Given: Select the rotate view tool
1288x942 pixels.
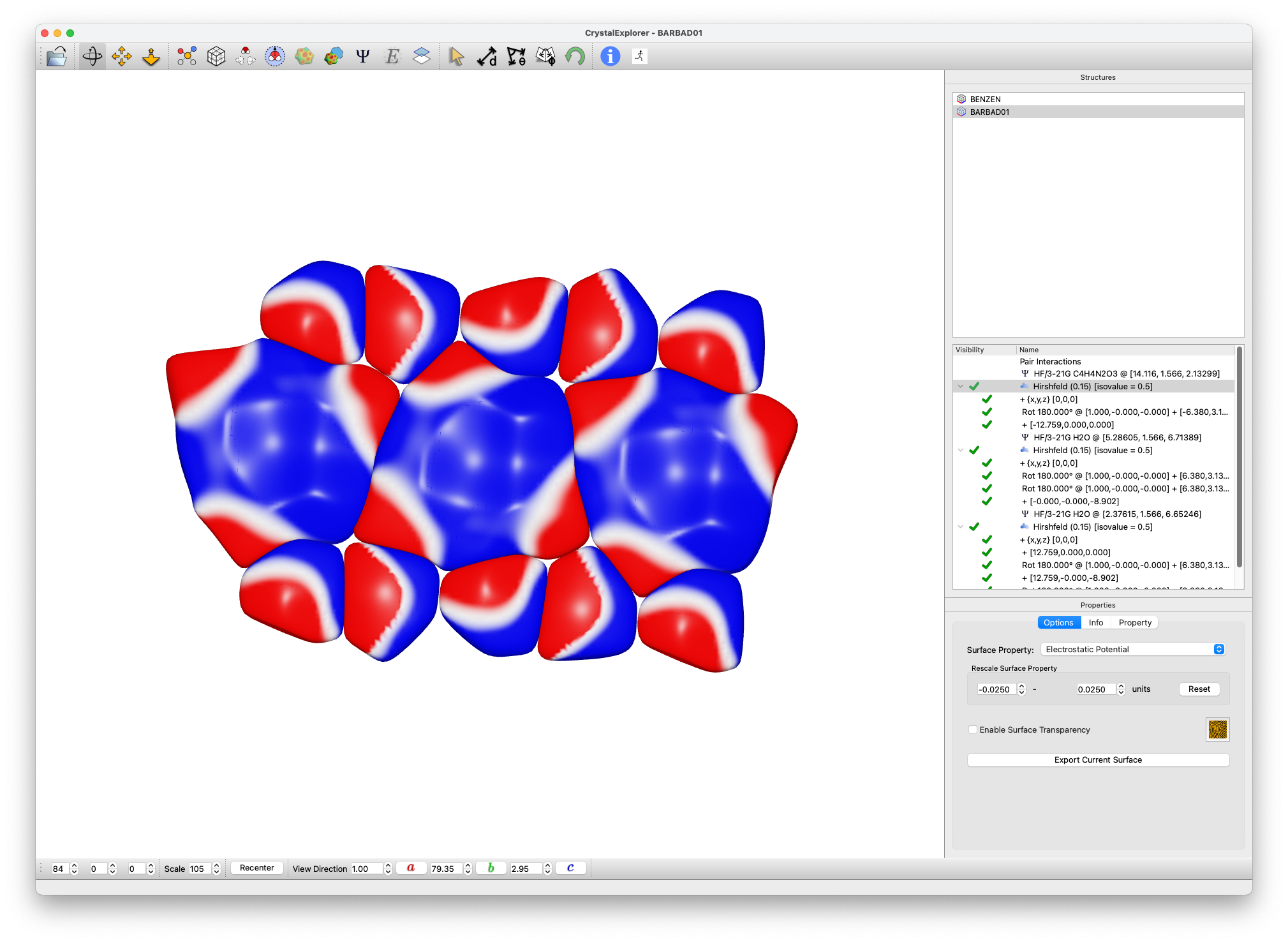Looking at the screenshot, I should (x=93, y=57).
